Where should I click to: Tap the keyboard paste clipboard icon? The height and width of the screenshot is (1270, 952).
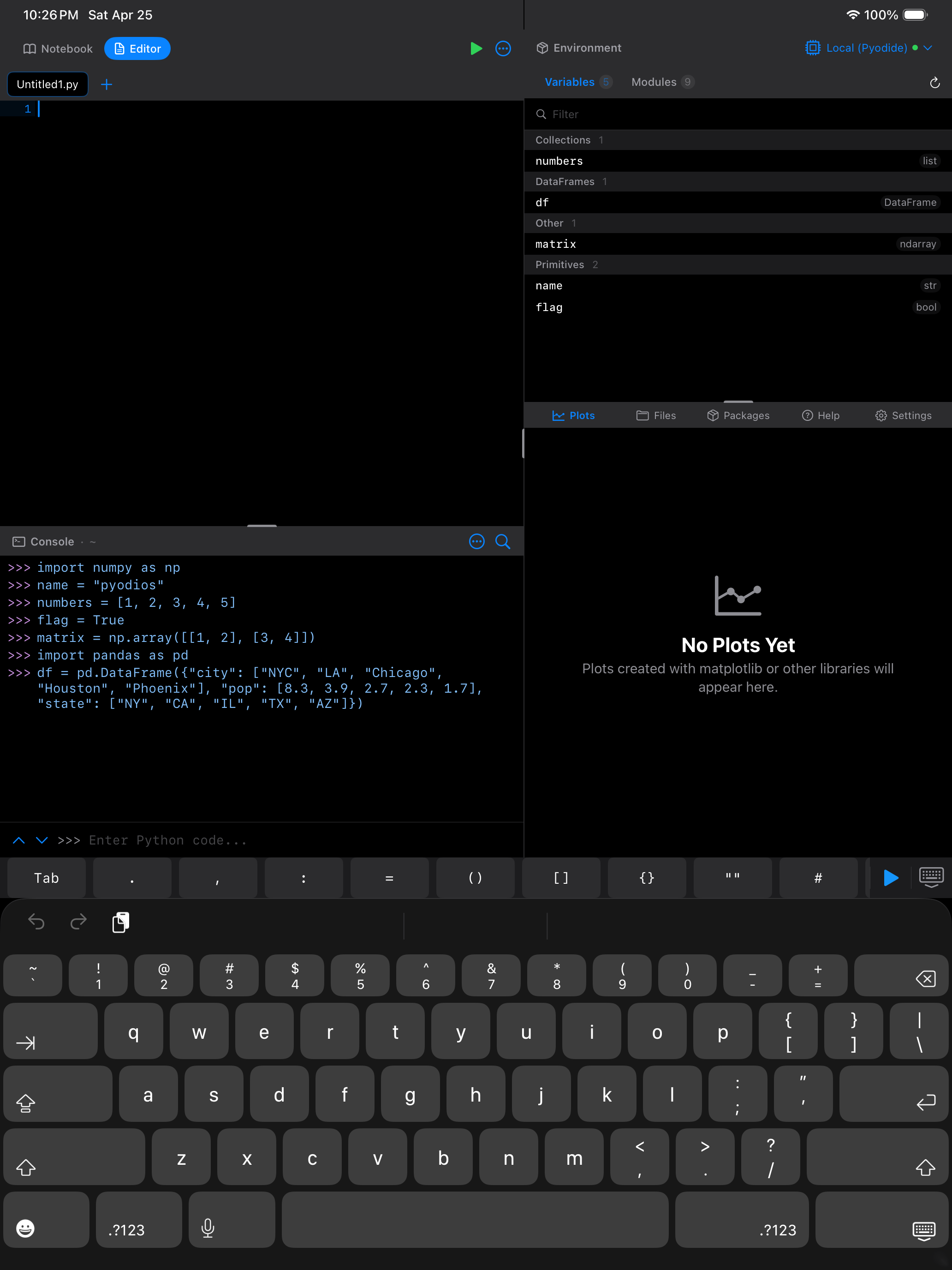(120, 922)
